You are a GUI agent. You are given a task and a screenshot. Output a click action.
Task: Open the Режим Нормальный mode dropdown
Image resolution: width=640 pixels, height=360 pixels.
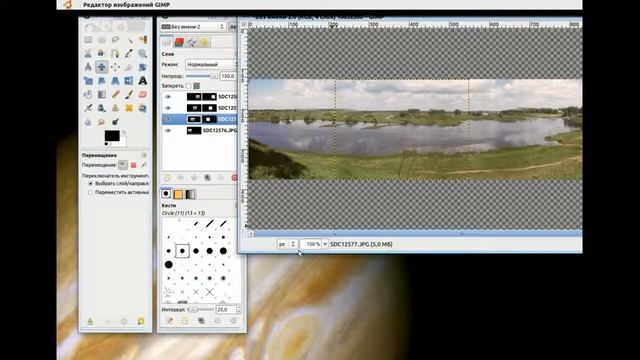(x=211, y=64)
